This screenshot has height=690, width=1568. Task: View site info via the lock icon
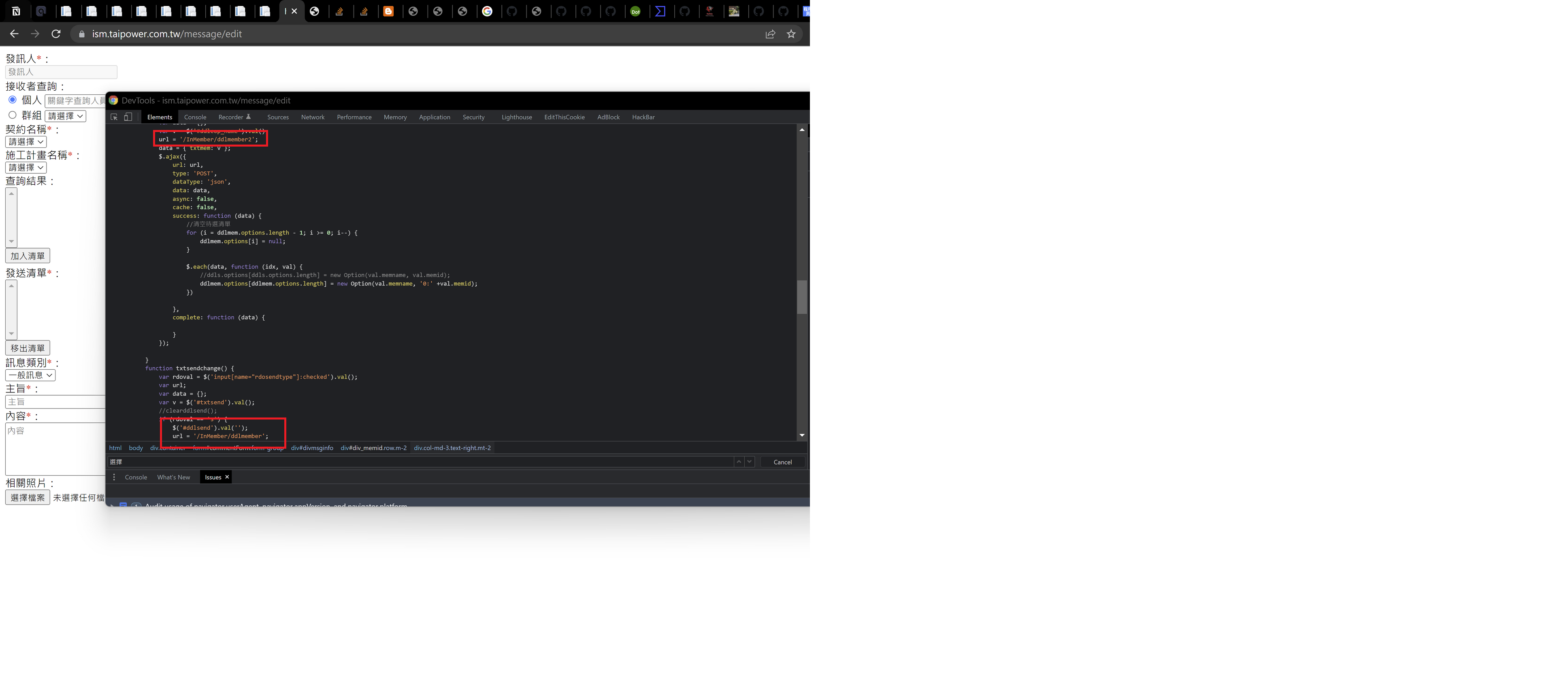pos(81,34)
